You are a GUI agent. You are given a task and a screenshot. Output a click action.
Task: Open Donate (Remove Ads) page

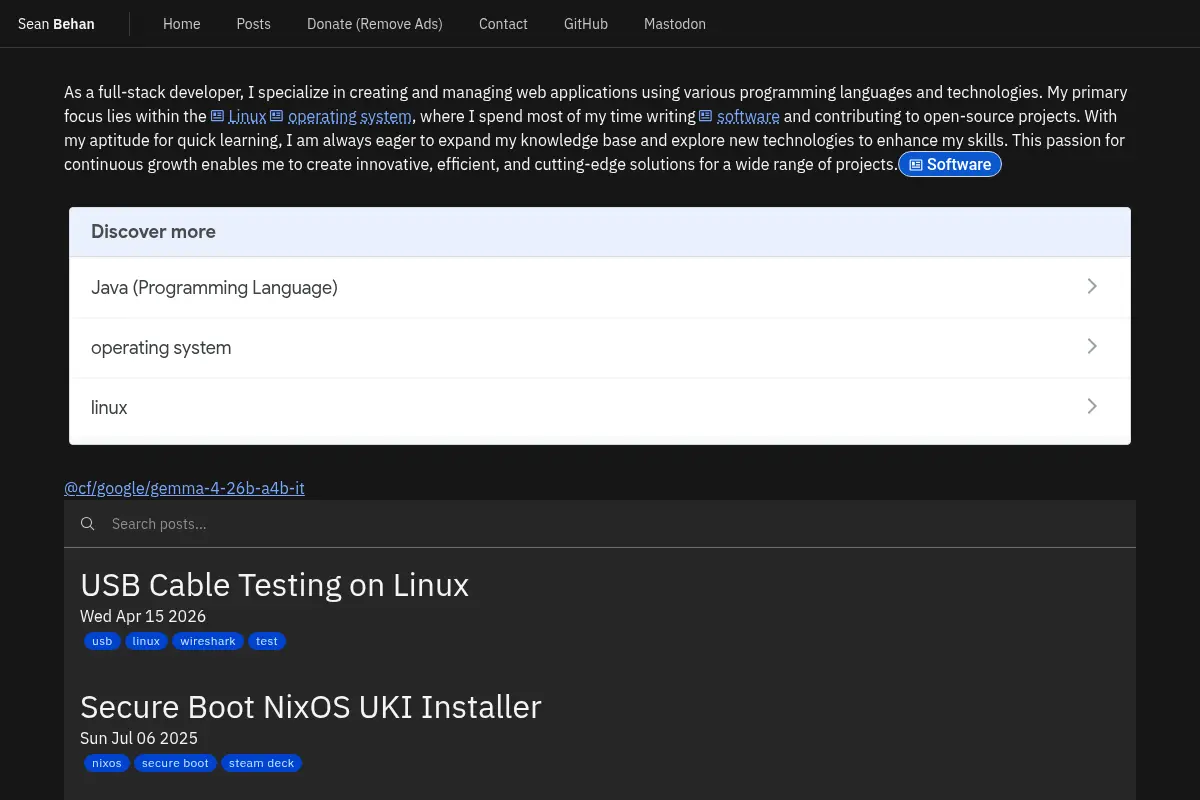(375, 24)
